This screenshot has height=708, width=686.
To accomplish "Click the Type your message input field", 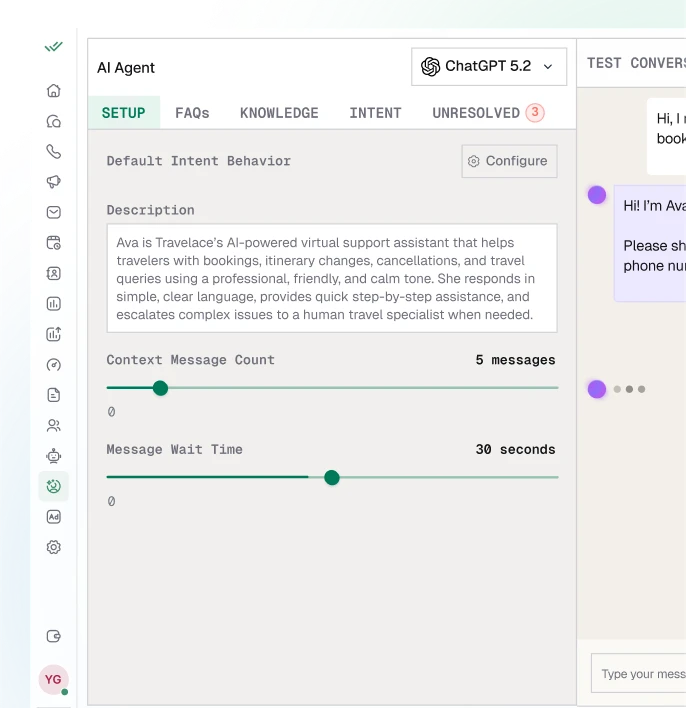I will point(639,673).
